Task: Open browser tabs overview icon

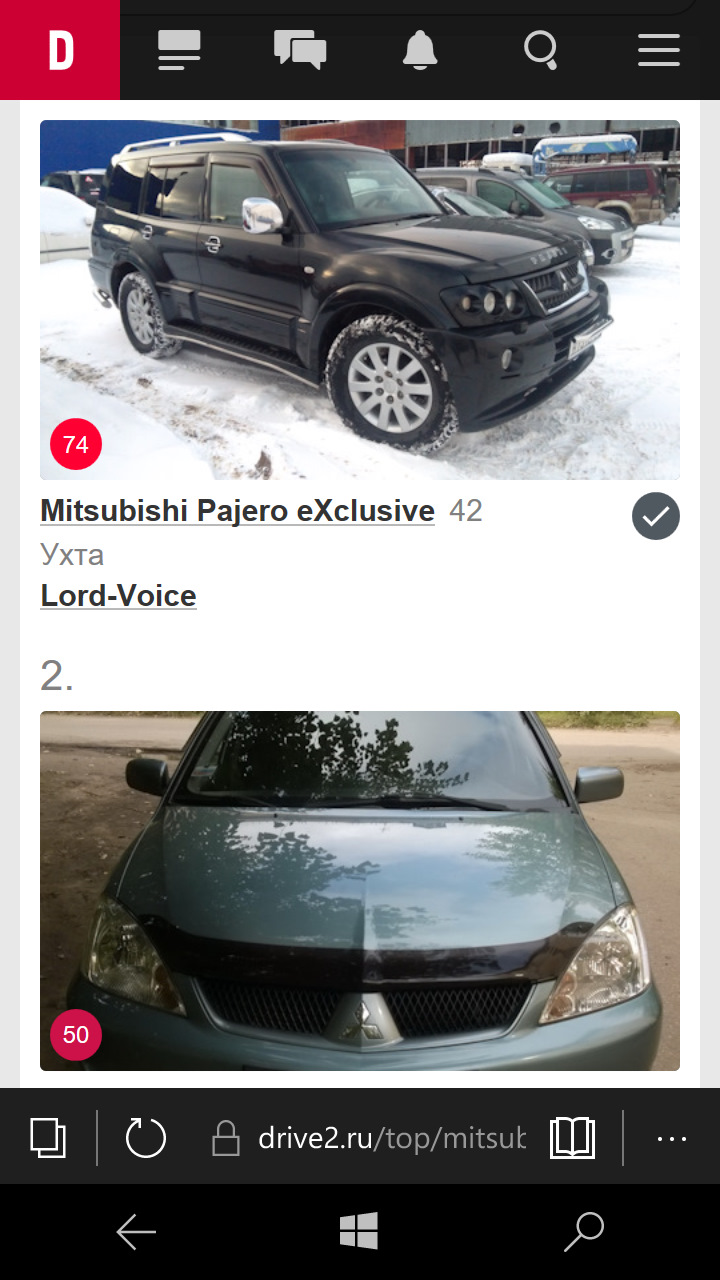Action: (x=48, y=1138)
